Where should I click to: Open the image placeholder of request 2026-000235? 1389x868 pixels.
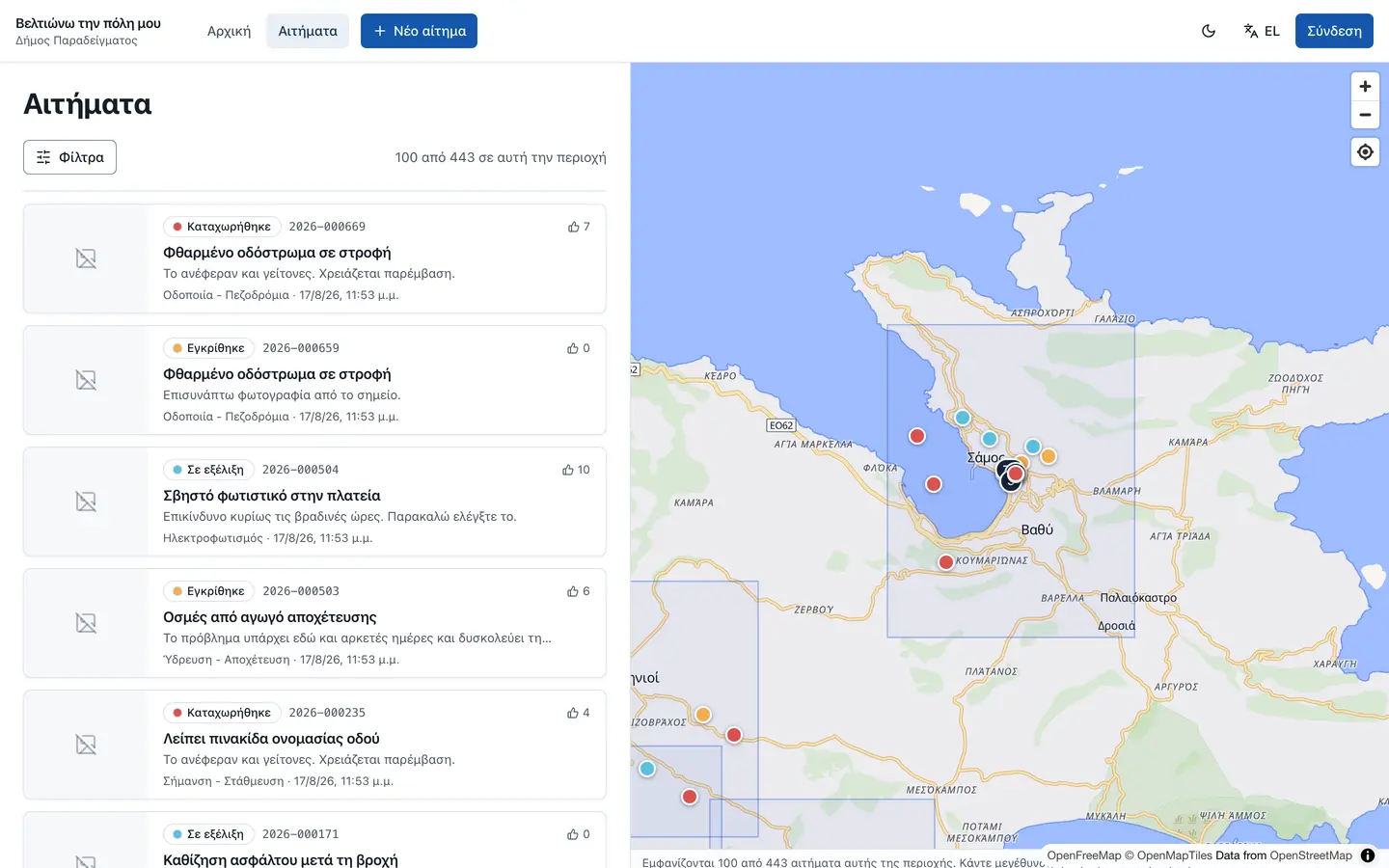click(x=86, y=745)
